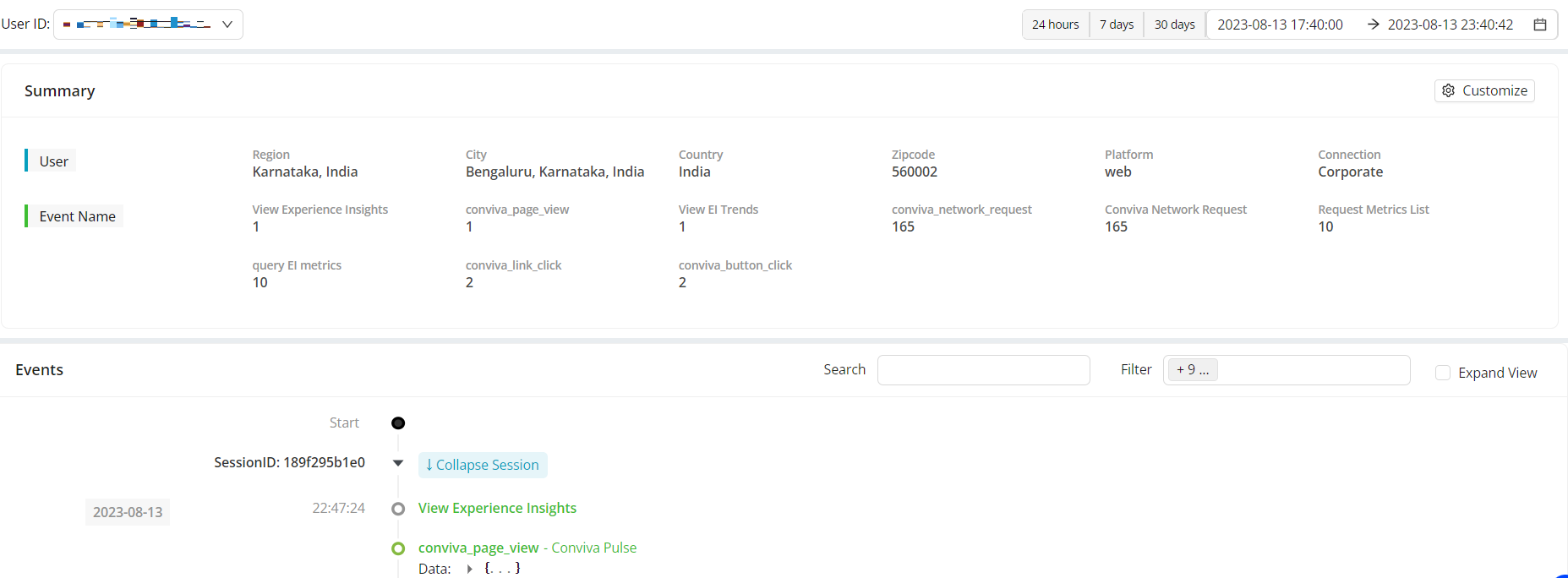Select the 30 days time range

(x=1174, y=25)
